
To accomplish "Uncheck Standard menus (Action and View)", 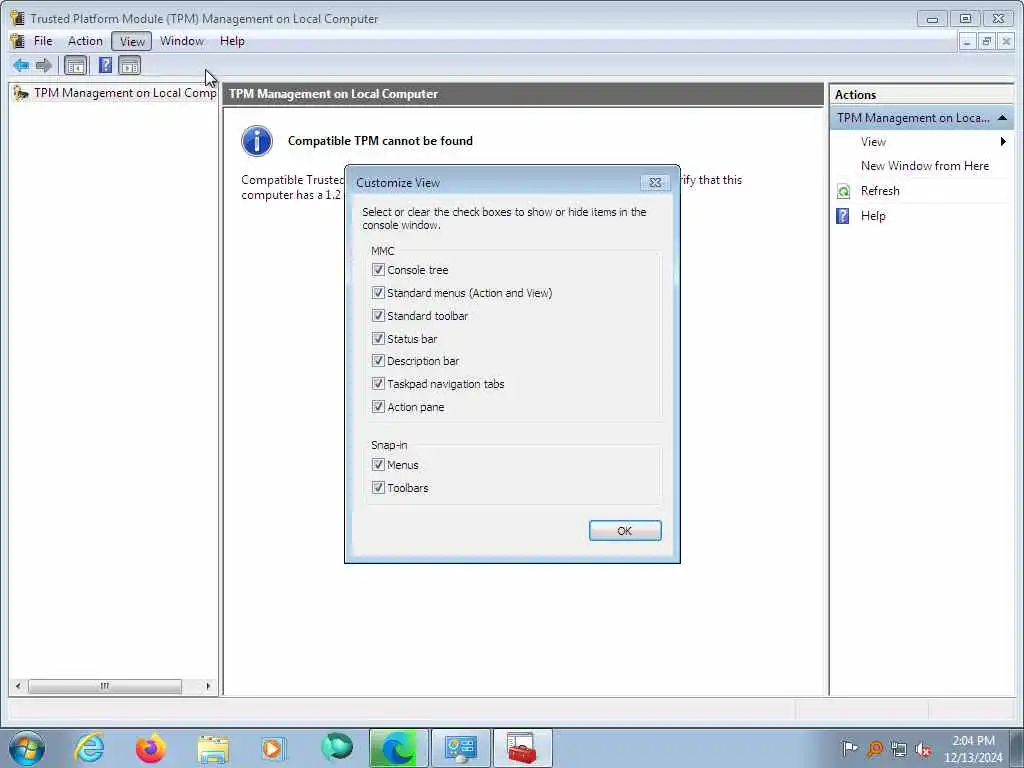I will click(378, 293).
